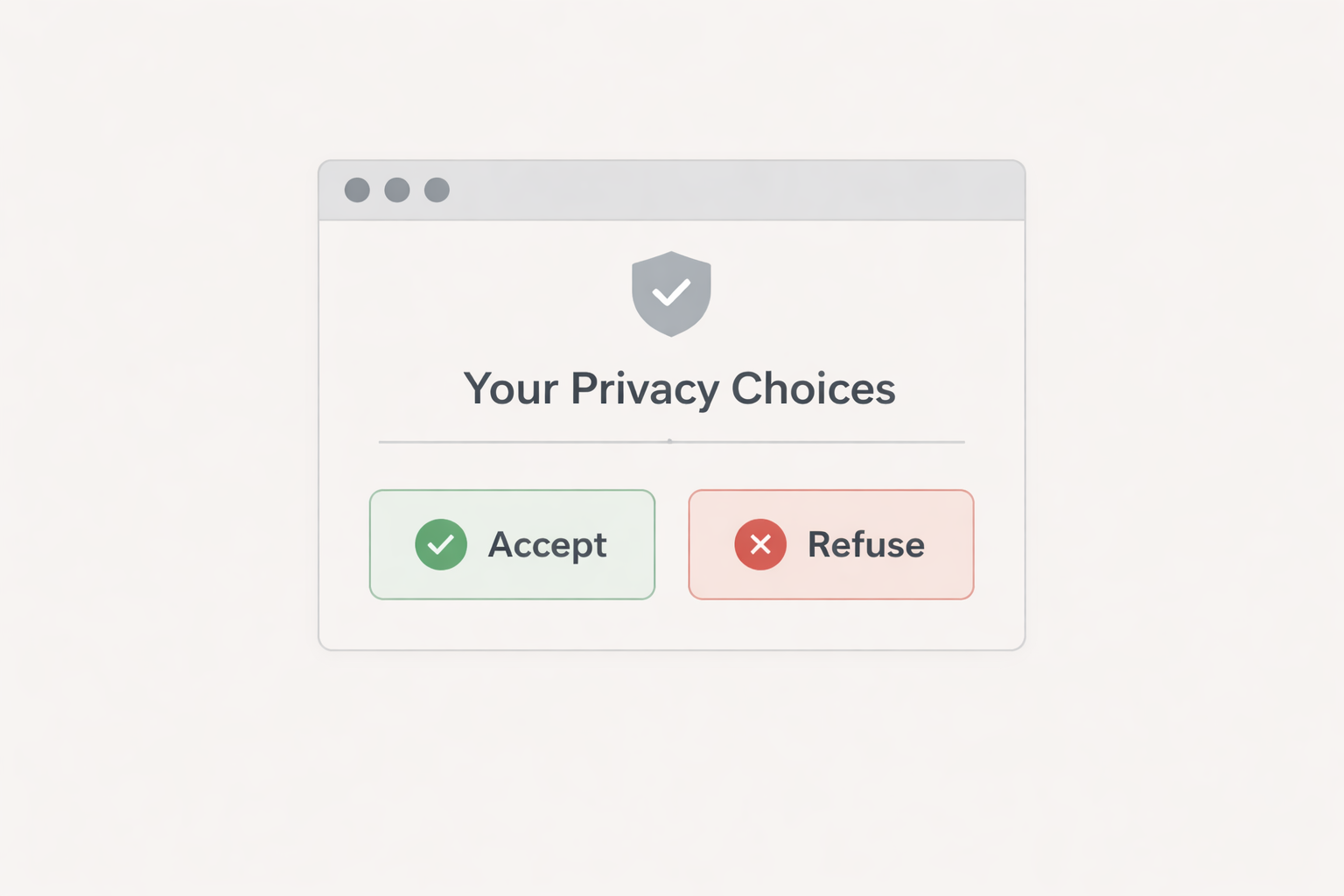The height and width of the screenshot is (896, 1344).
Task: Click the "Your Privacy Choices" heading
Action: [679, 388]
